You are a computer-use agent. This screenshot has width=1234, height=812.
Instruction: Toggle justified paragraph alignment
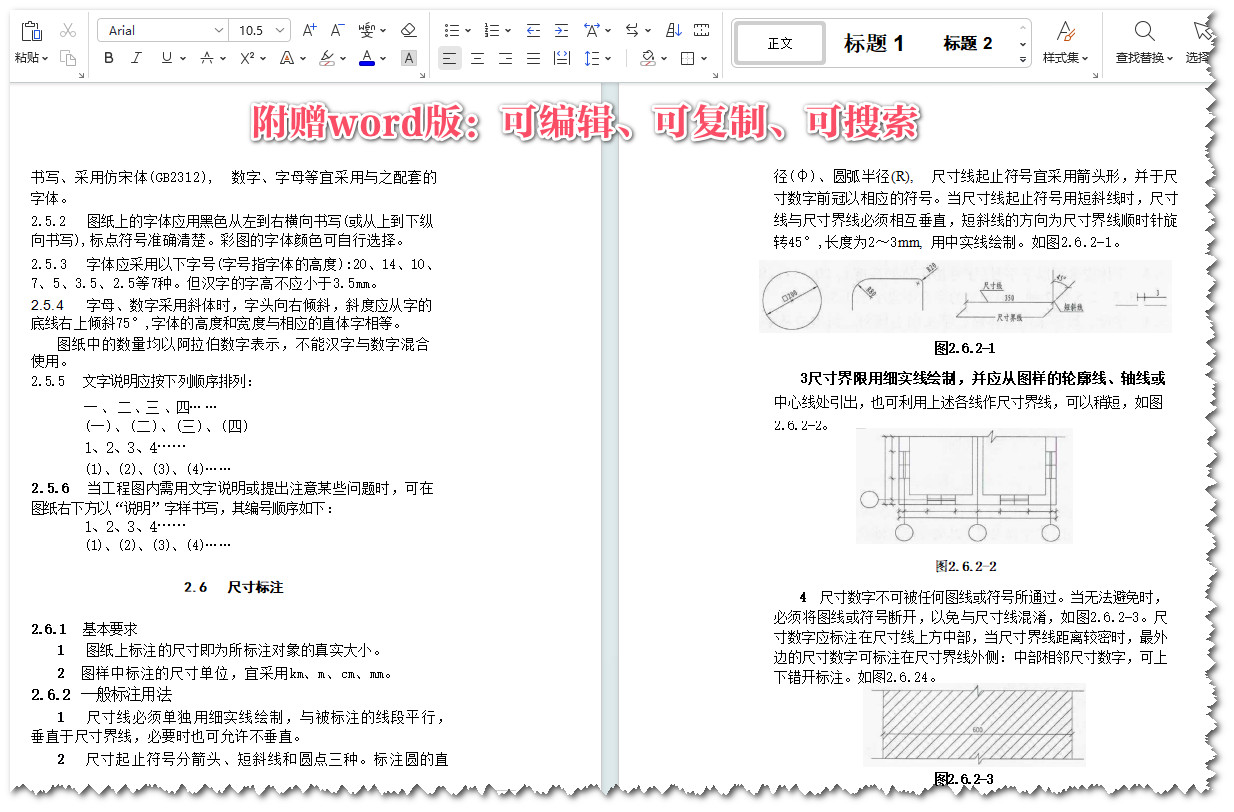[533, 58]
